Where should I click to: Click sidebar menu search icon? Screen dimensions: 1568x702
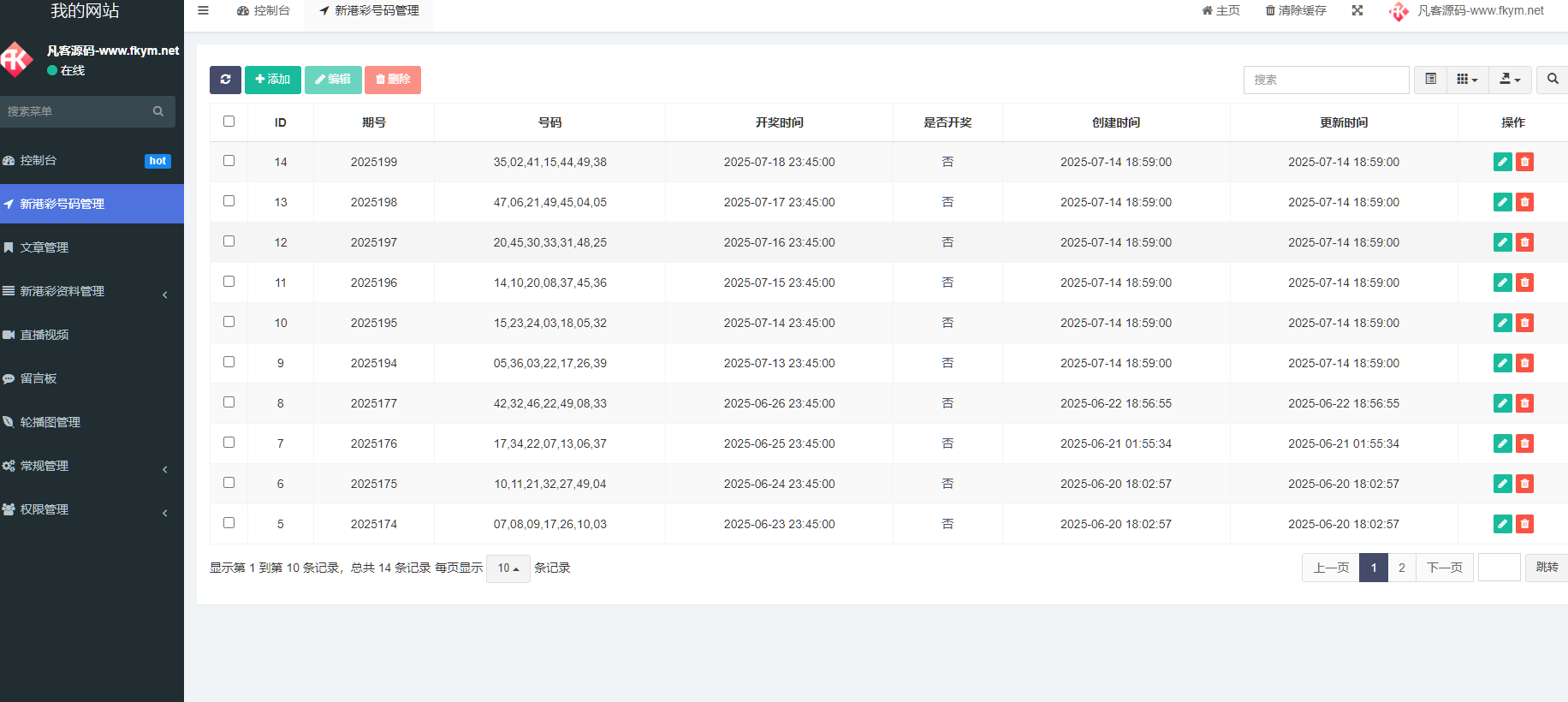[x=158, y=111]
